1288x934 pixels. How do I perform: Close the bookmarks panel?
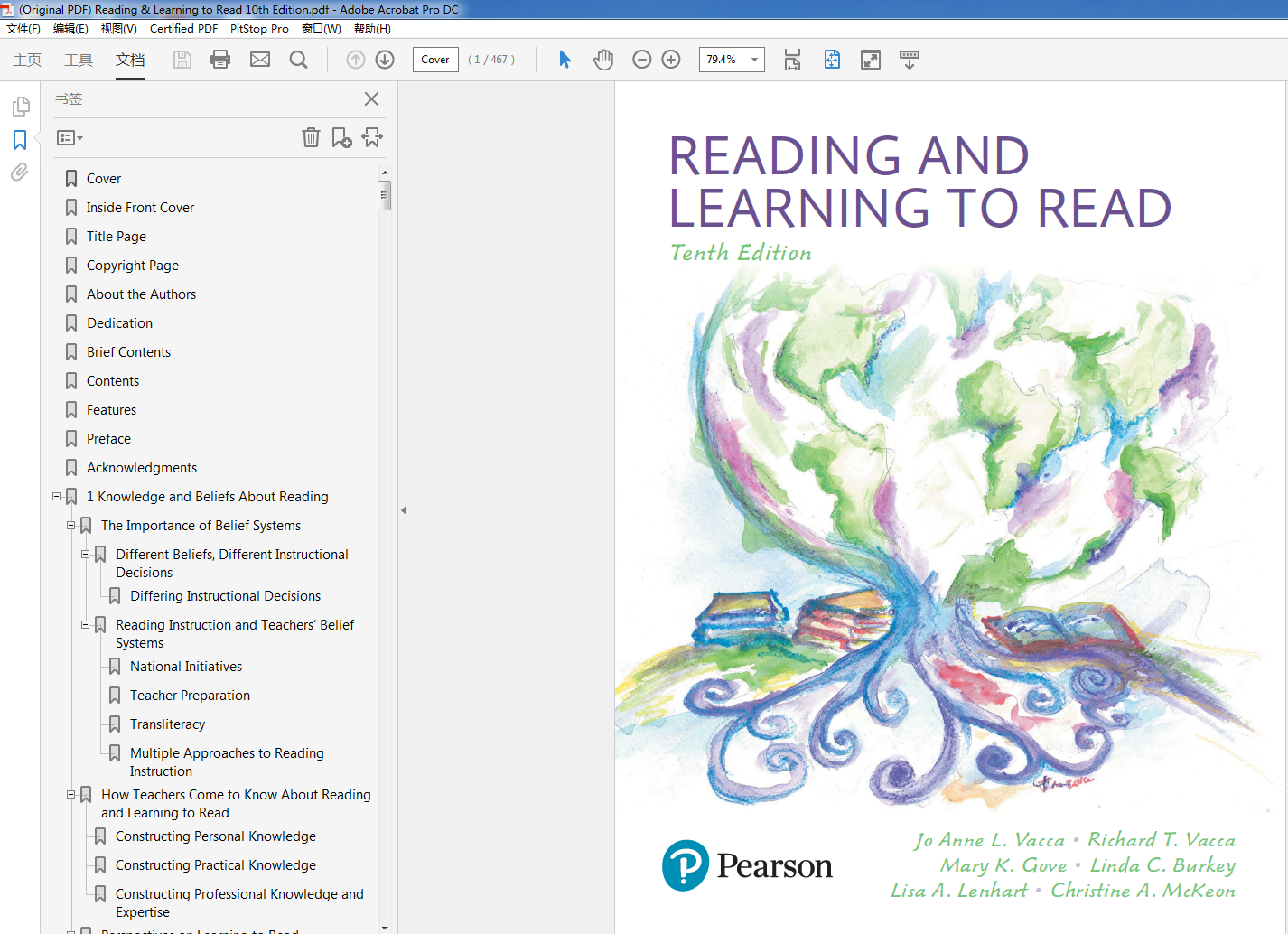point(371,99)
